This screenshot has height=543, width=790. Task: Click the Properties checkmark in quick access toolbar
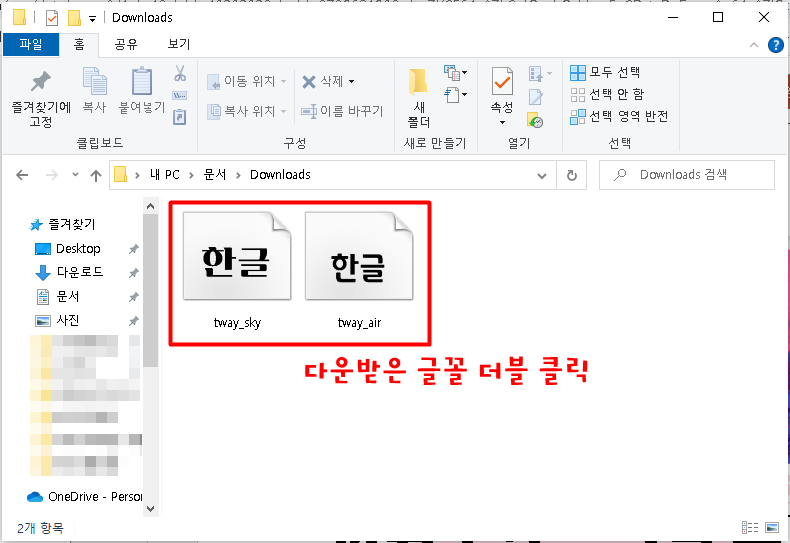coord(52,18)
